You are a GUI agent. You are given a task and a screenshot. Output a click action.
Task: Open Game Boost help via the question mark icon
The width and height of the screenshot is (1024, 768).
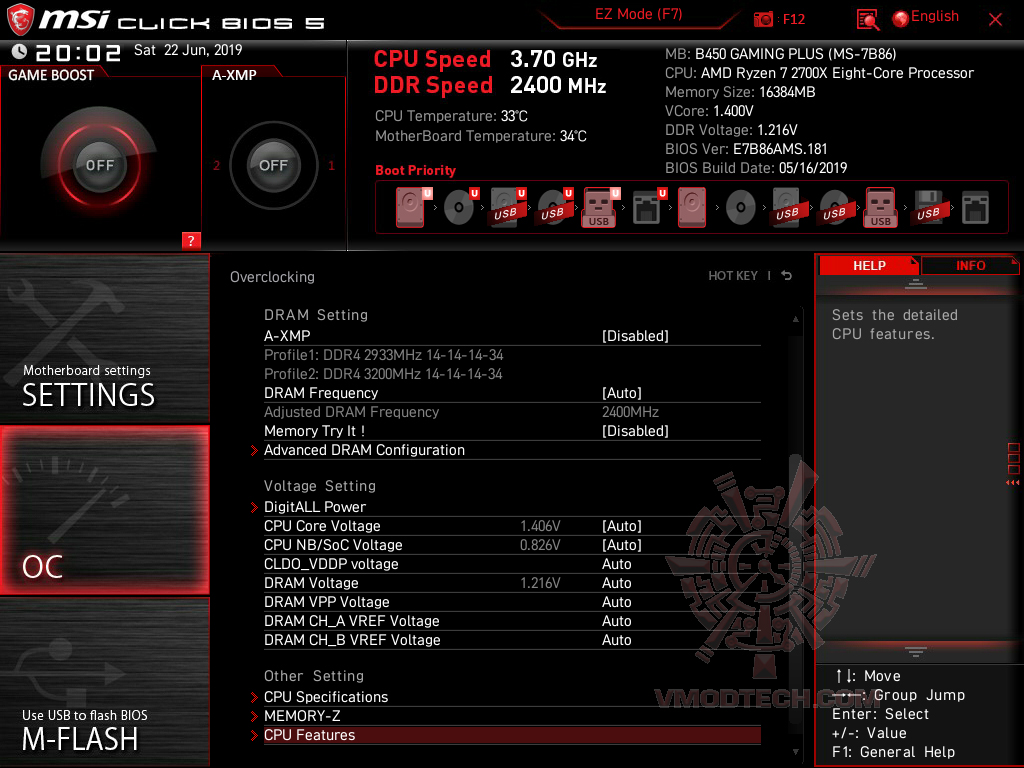pyautogui.click(x=190, y=240)
